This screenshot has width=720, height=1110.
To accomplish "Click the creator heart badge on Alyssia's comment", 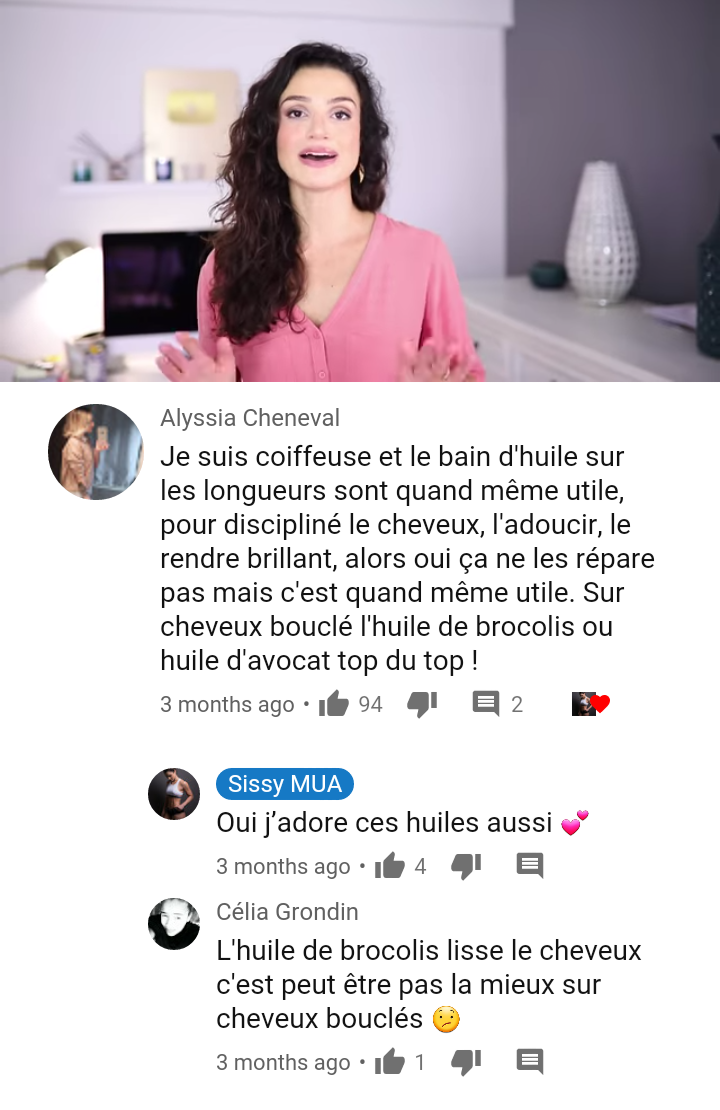I will [590, 704].
